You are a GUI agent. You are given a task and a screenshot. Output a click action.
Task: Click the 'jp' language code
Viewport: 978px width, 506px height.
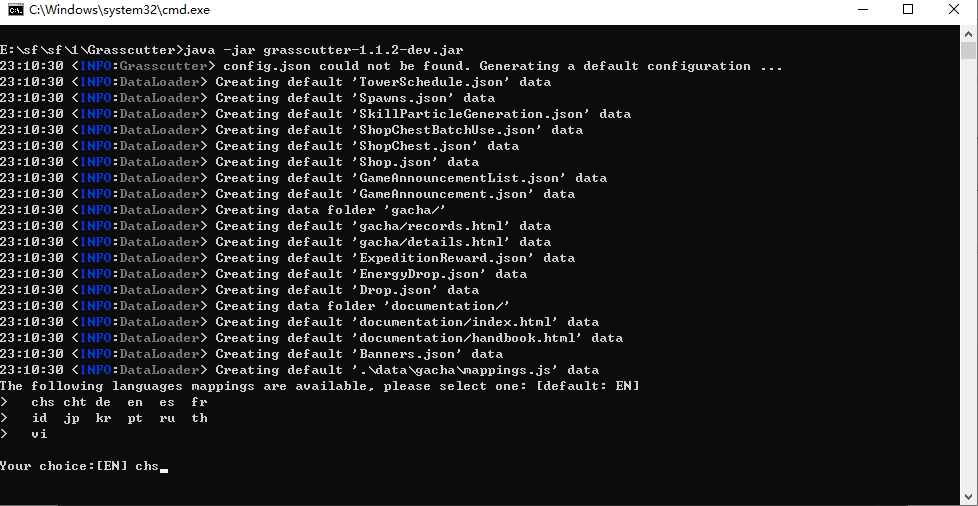(x=71, y=418)
